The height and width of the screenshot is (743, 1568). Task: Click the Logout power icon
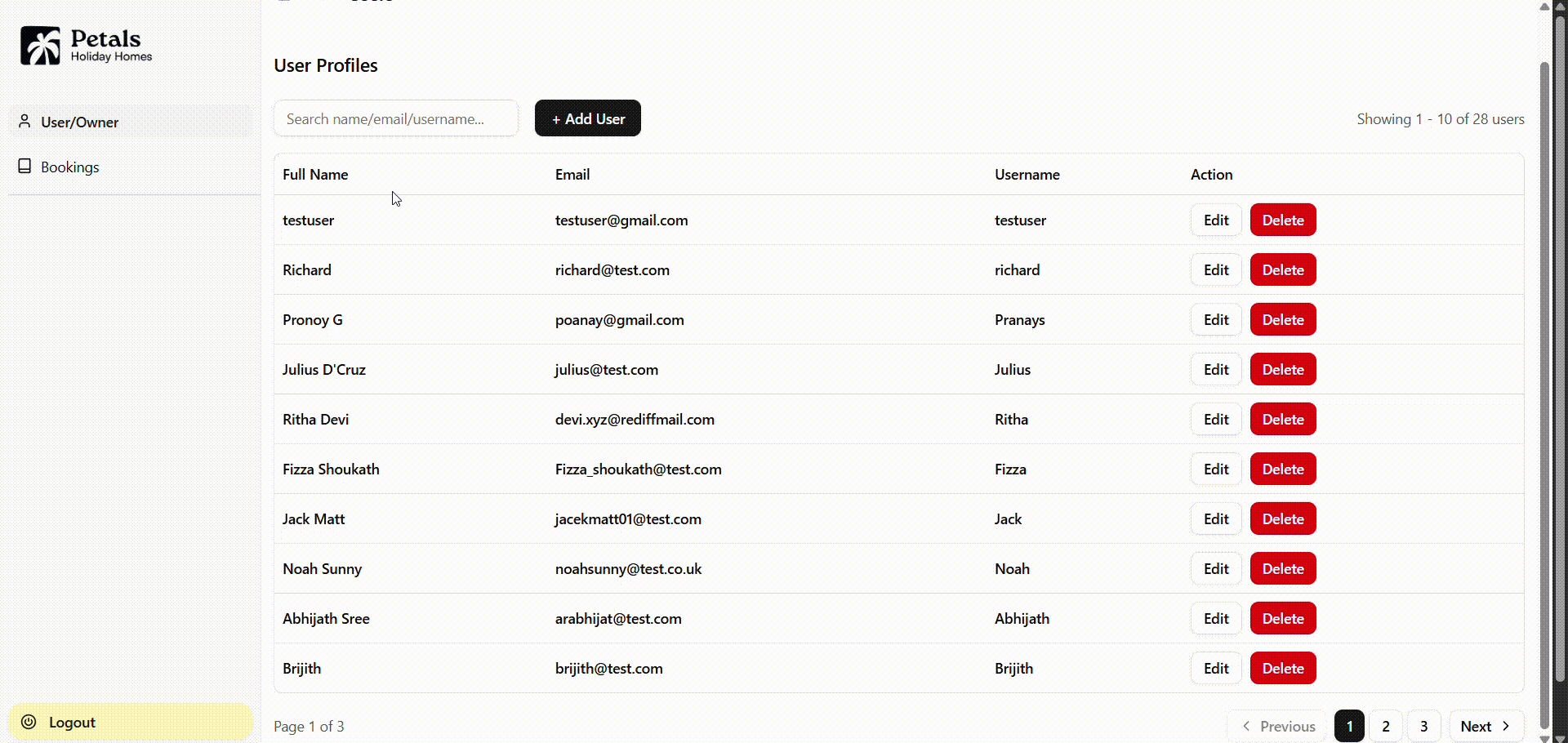[x=29, y=722]
